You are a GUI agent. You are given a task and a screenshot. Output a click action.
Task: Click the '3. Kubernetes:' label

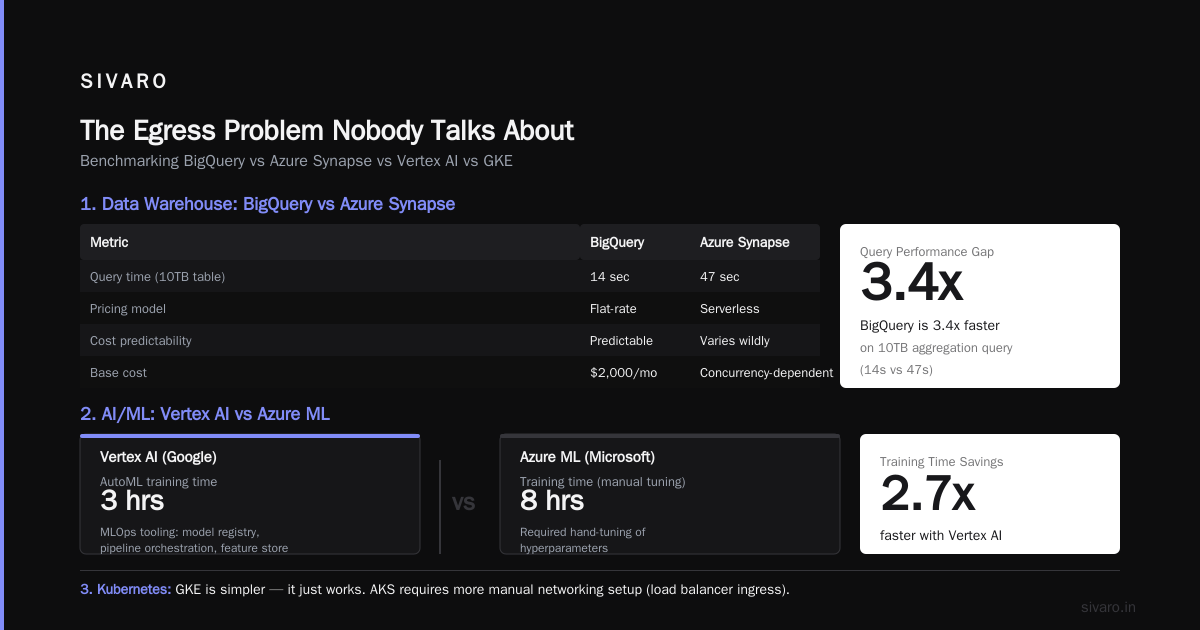point(125,589)
